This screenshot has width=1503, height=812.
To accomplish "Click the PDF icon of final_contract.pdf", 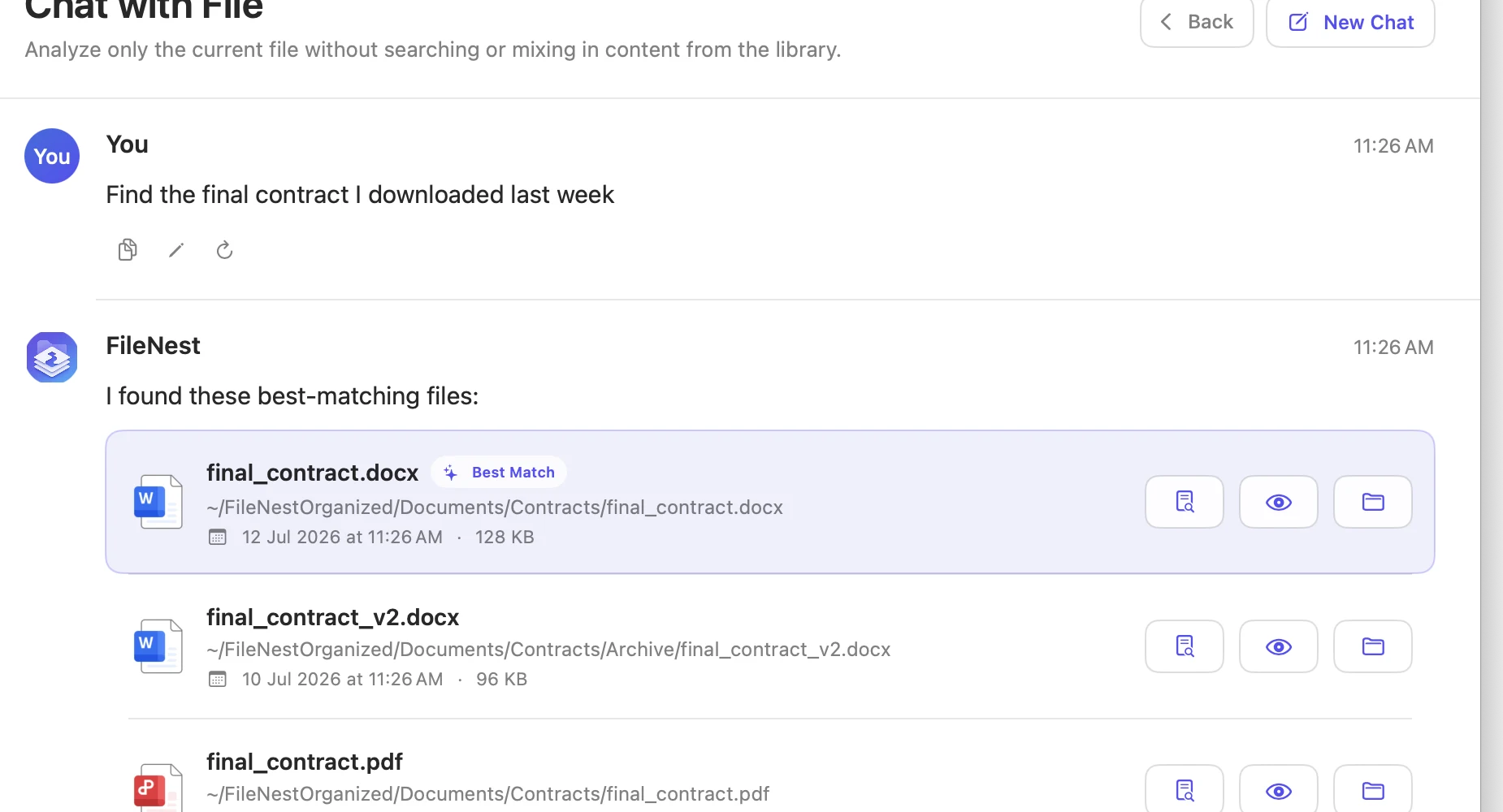I will coord(158,788).
